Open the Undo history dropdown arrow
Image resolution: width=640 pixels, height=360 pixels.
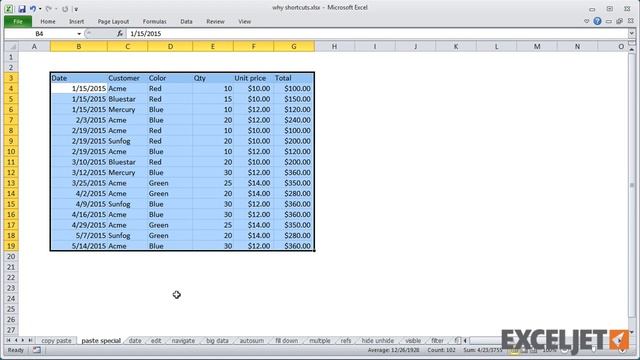40,9
